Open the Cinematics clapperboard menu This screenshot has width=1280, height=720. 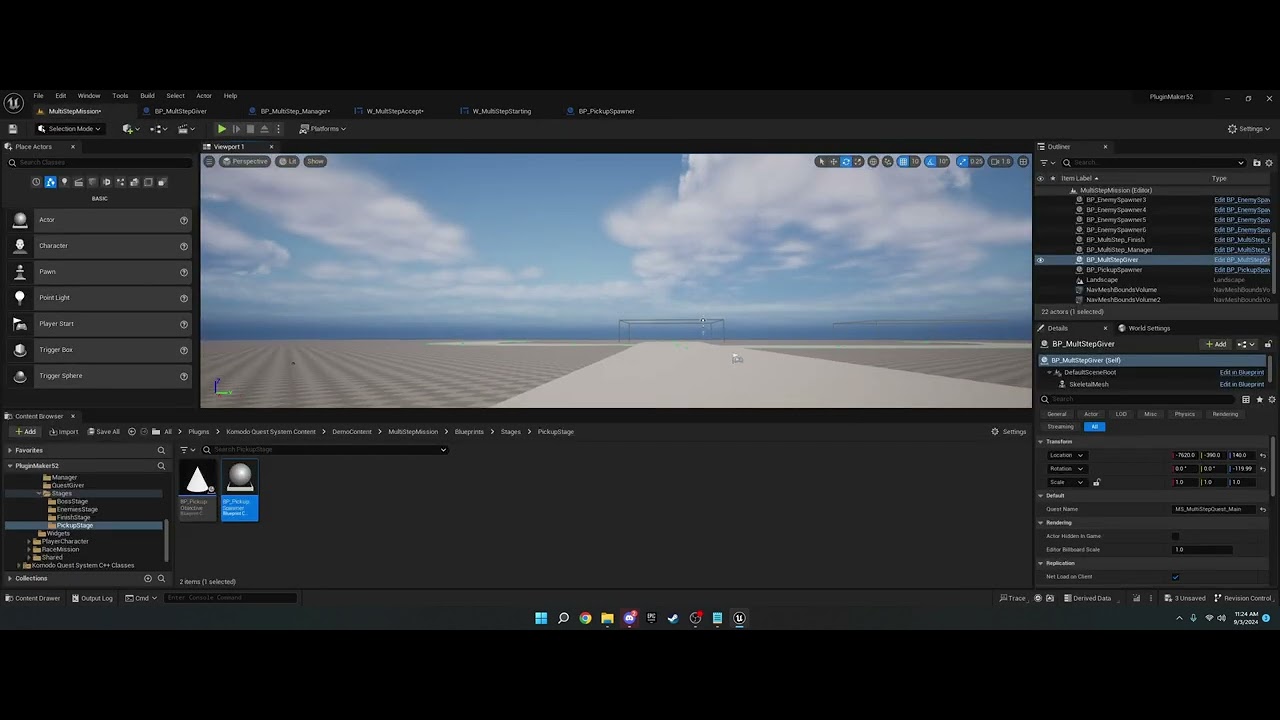[186, 129]
